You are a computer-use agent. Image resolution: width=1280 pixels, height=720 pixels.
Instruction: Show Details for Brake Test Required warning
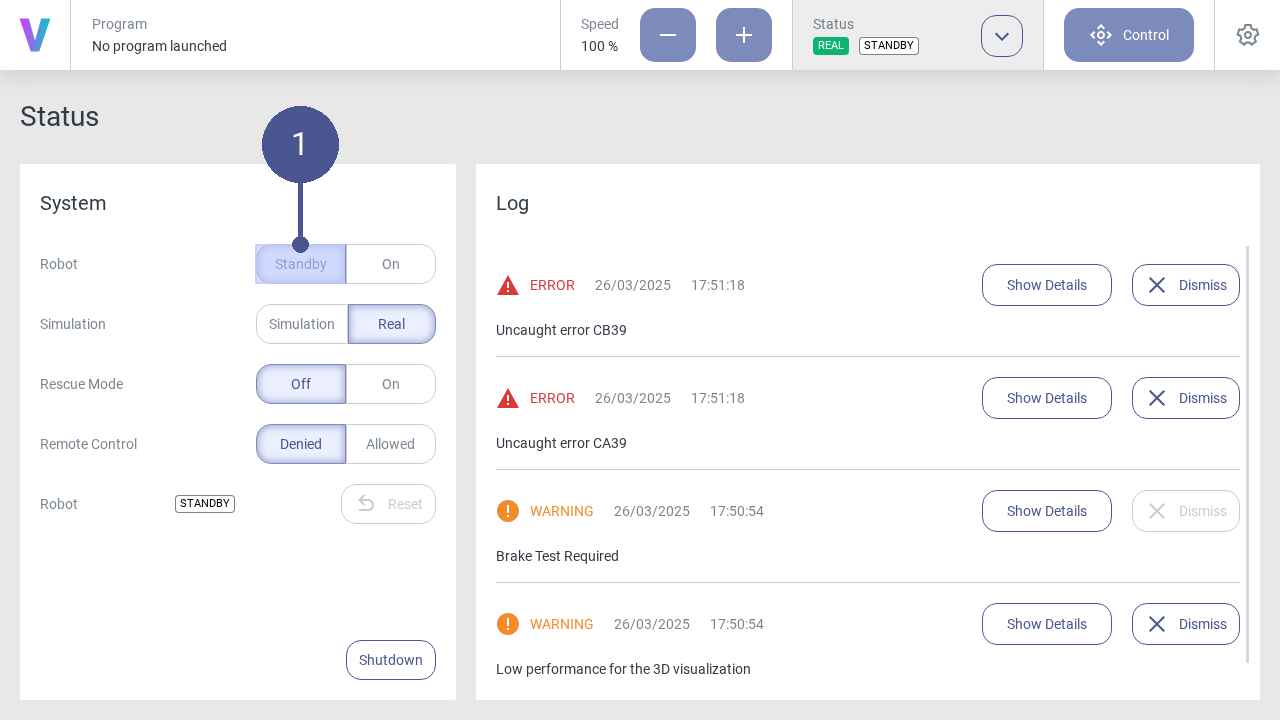[1046, 511]
